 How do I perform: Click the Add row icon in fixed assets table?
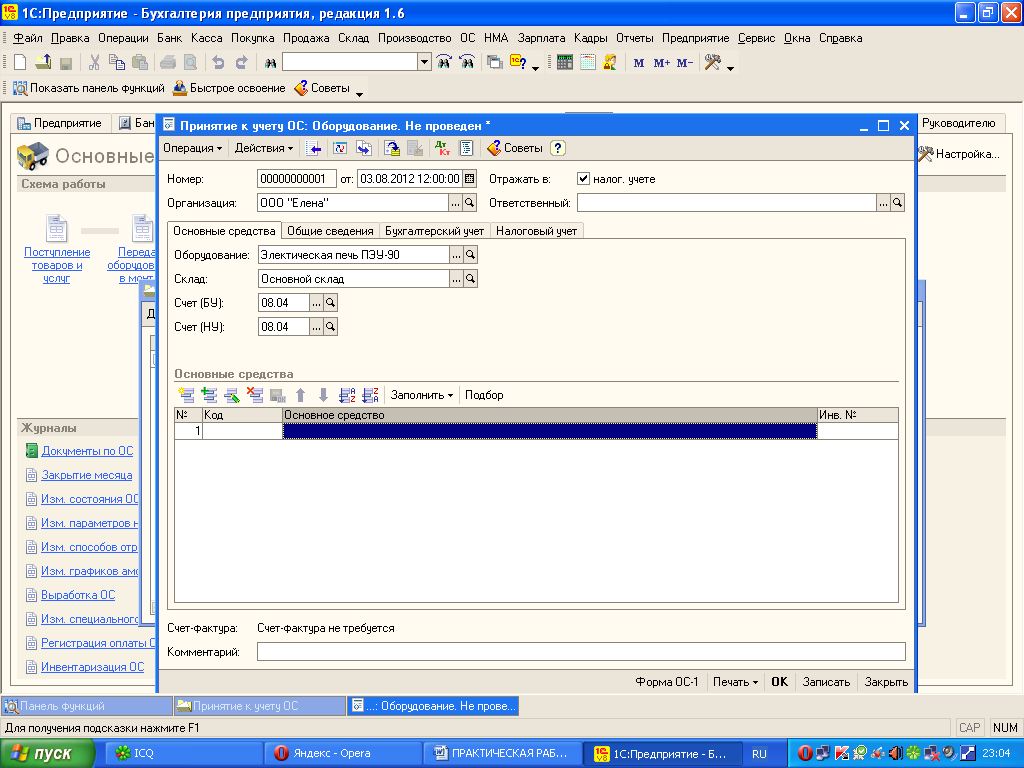[186, 394]
